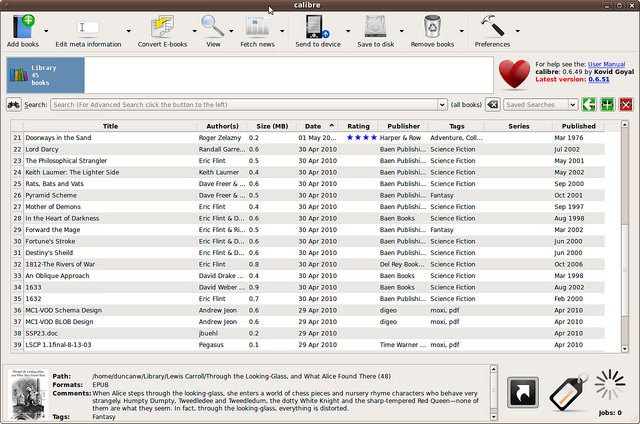
Task: Sort by Series column header
Action: (x=519, y=126)
